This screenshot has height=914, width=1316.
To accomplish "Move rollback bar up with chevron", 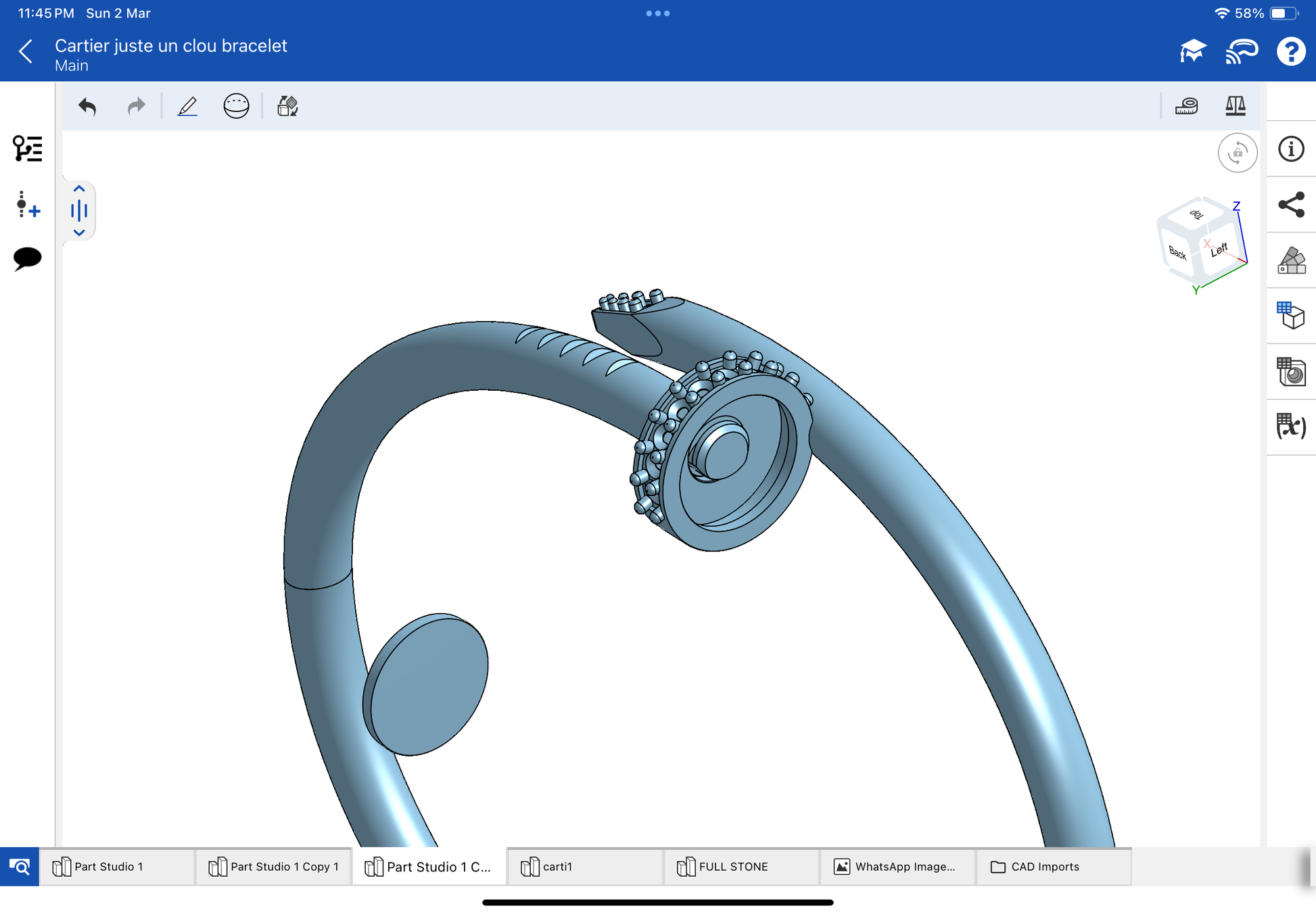I will (x=79, y=189).
